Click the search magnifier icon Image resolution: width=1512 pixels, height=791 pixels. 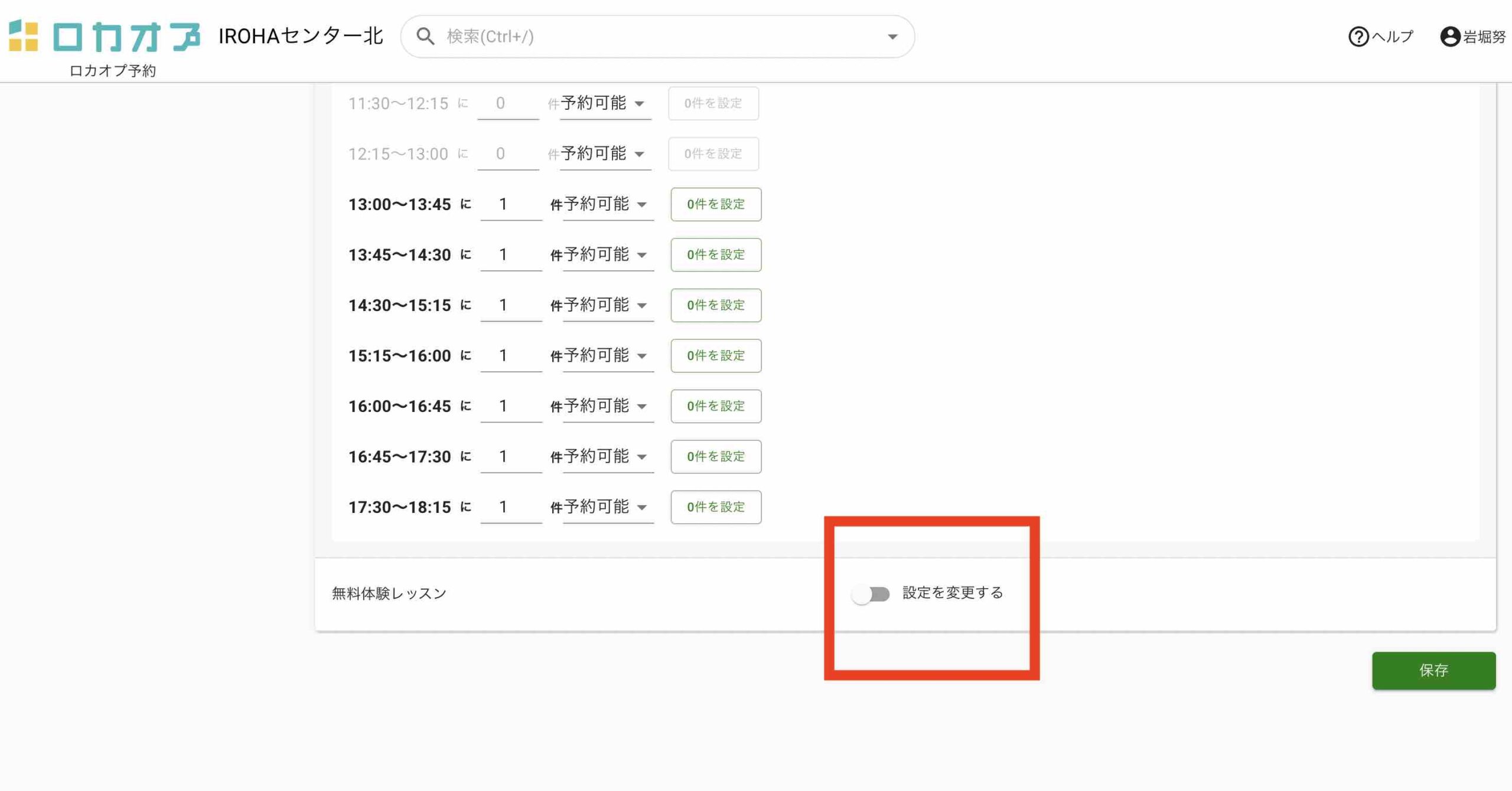pyautogui.click(x=425, y=37)
